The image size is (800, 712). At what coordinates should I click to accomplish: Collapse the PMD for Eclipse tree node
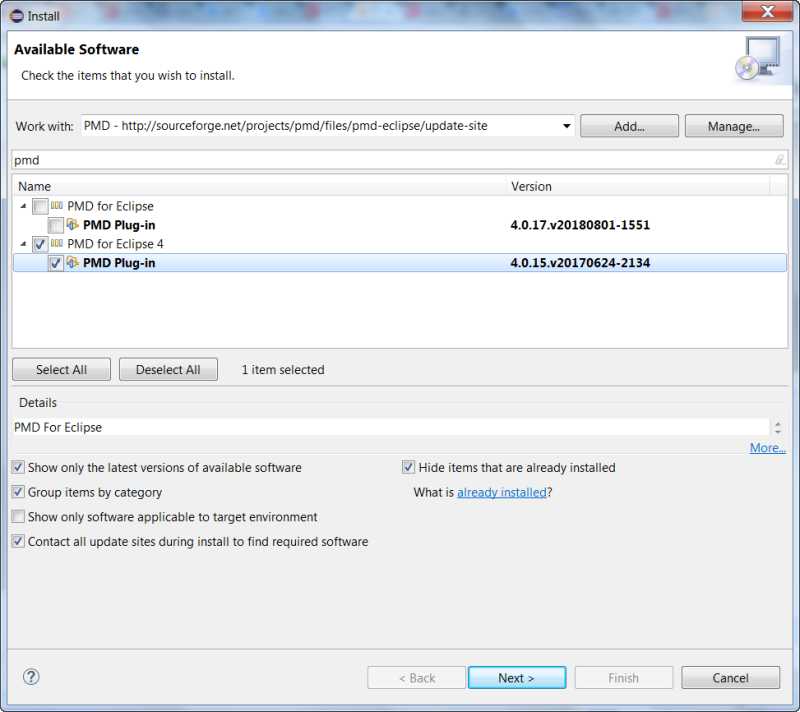click(x=23, y=206)
